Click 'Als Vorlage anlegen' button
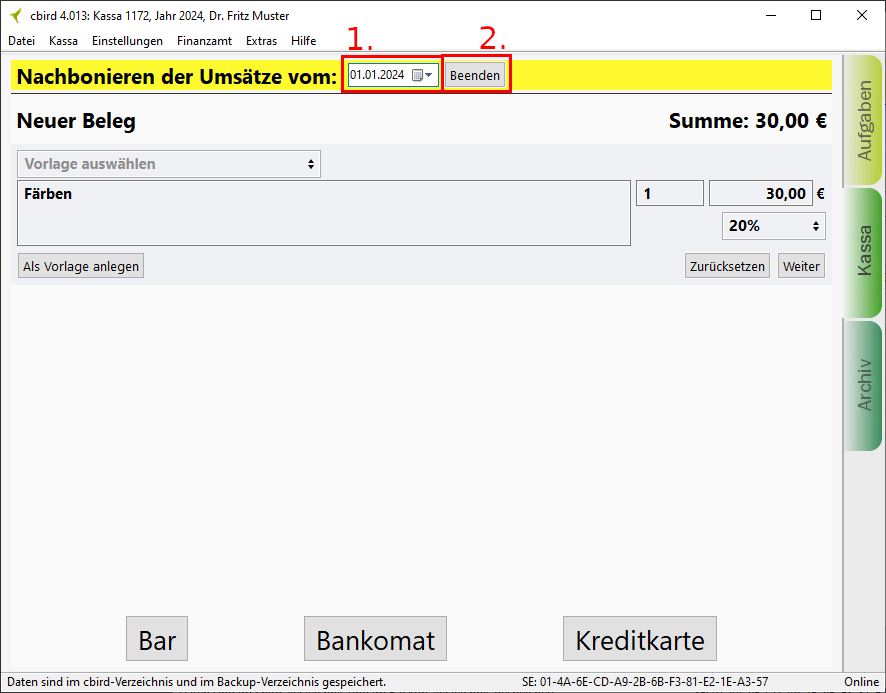The height and width of the screenshot is (693, 886). tap(81, 266)
